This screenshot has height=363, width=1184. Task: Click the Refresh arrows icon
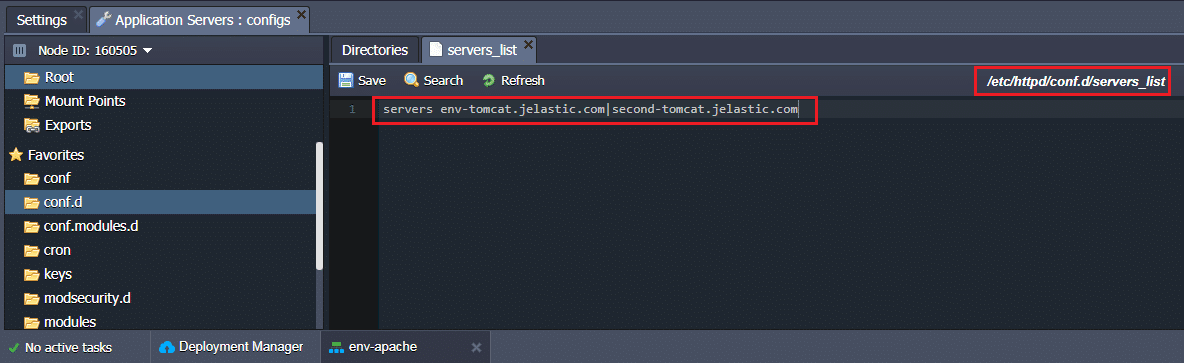[489, 80]
